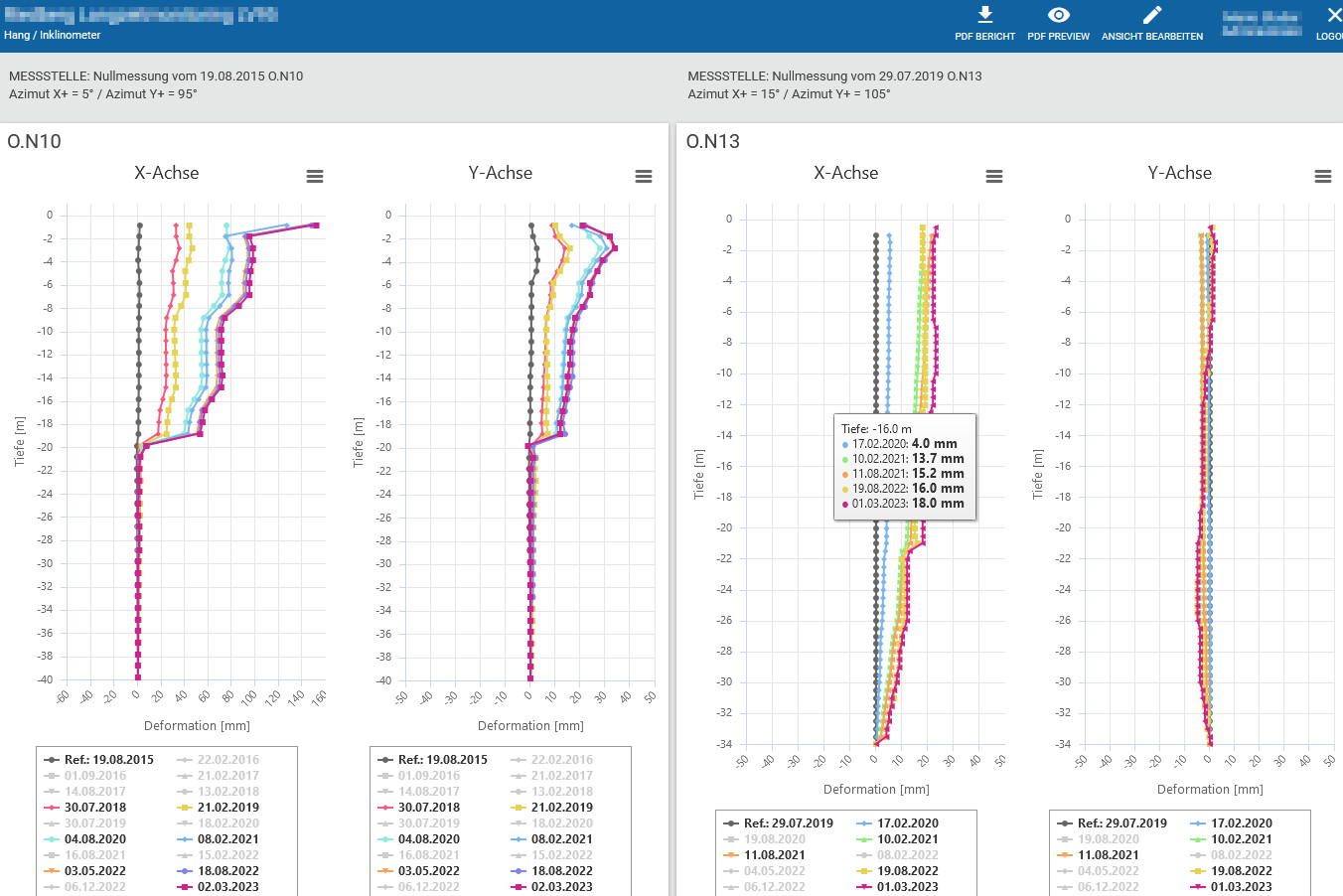The image size is (1343, 896).
Task: Click Ref.: 19.08.2015 in O.N10 Y-Achse legend
Action: (442, 760)
